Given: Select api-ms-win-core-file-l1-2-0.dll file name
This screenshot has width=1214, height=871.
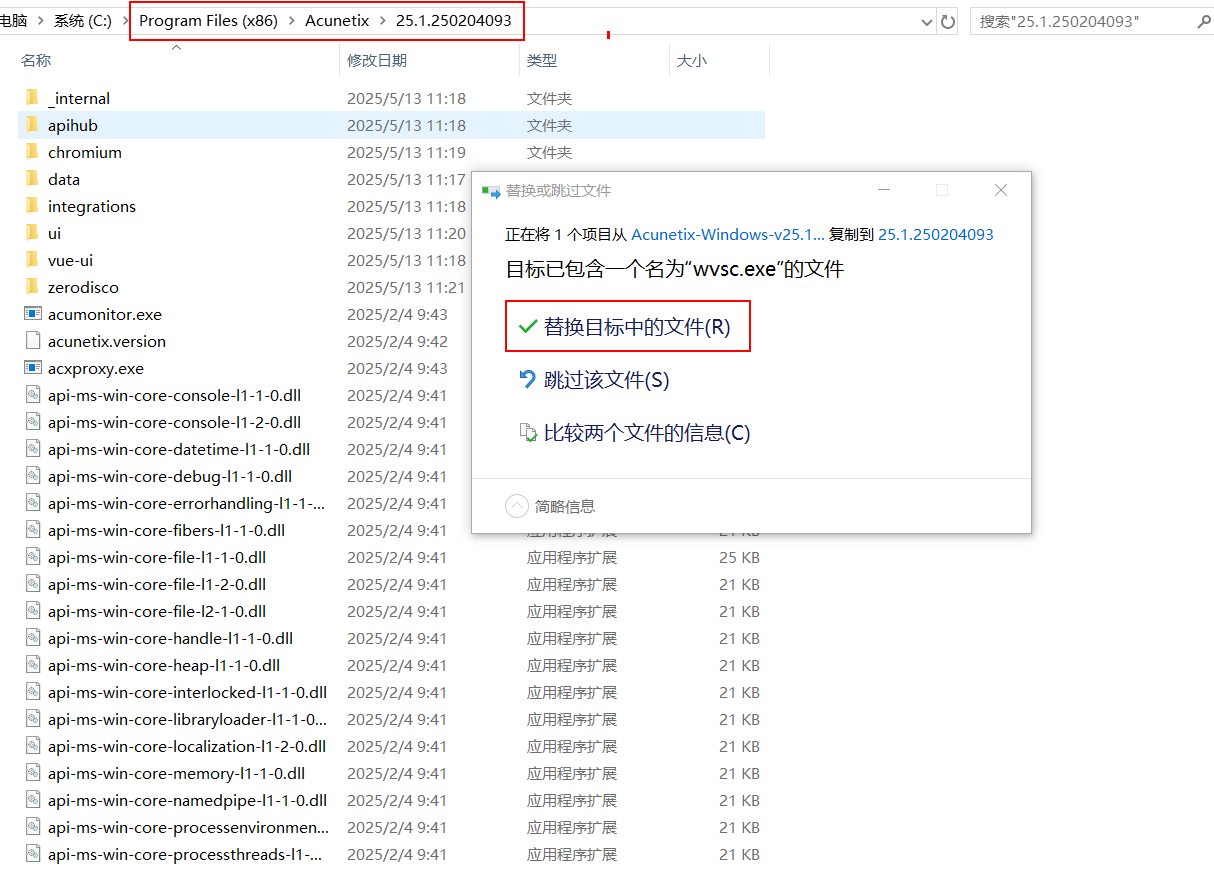Looking at the screenshot, I should point(157,584).
